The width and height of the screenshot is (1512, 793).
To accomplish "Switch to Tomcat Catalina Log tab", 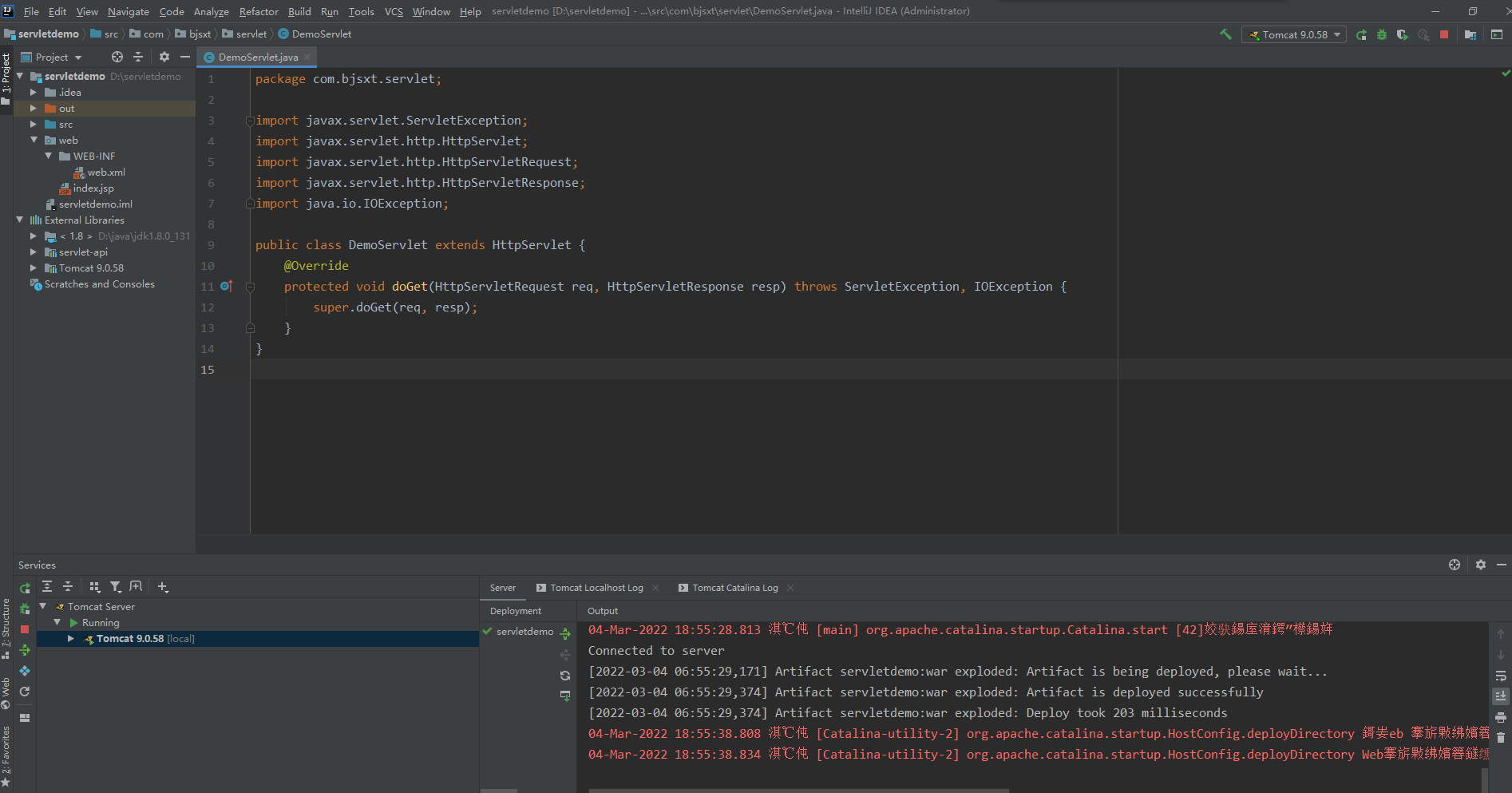I will point(734,588).
